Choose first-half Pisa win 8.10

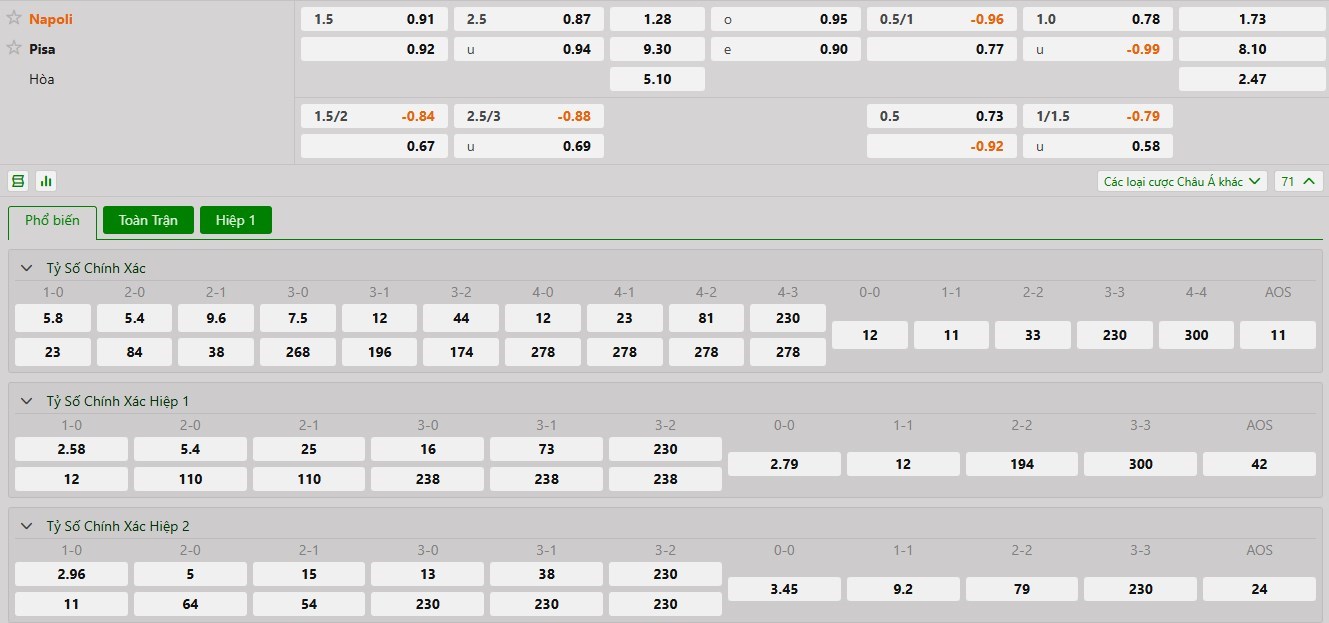pos(1252,49)
